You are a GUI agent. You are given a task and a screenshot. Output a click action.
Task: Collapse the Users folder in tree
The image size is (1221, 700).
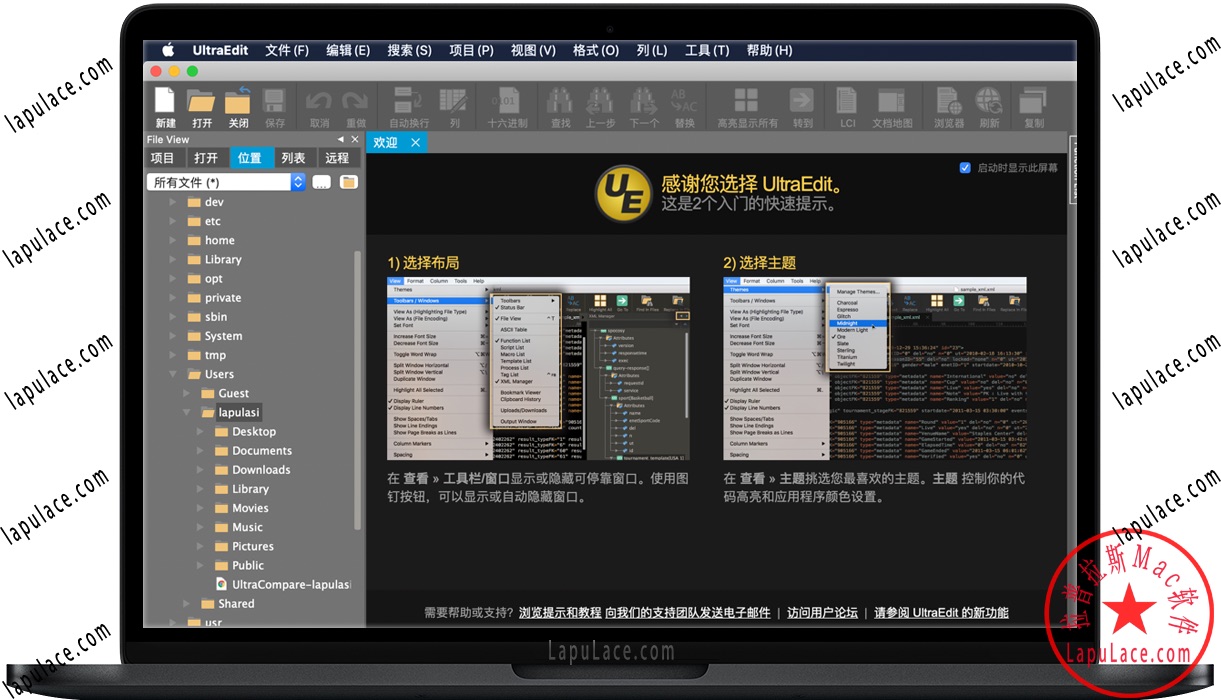click(173, 375)
